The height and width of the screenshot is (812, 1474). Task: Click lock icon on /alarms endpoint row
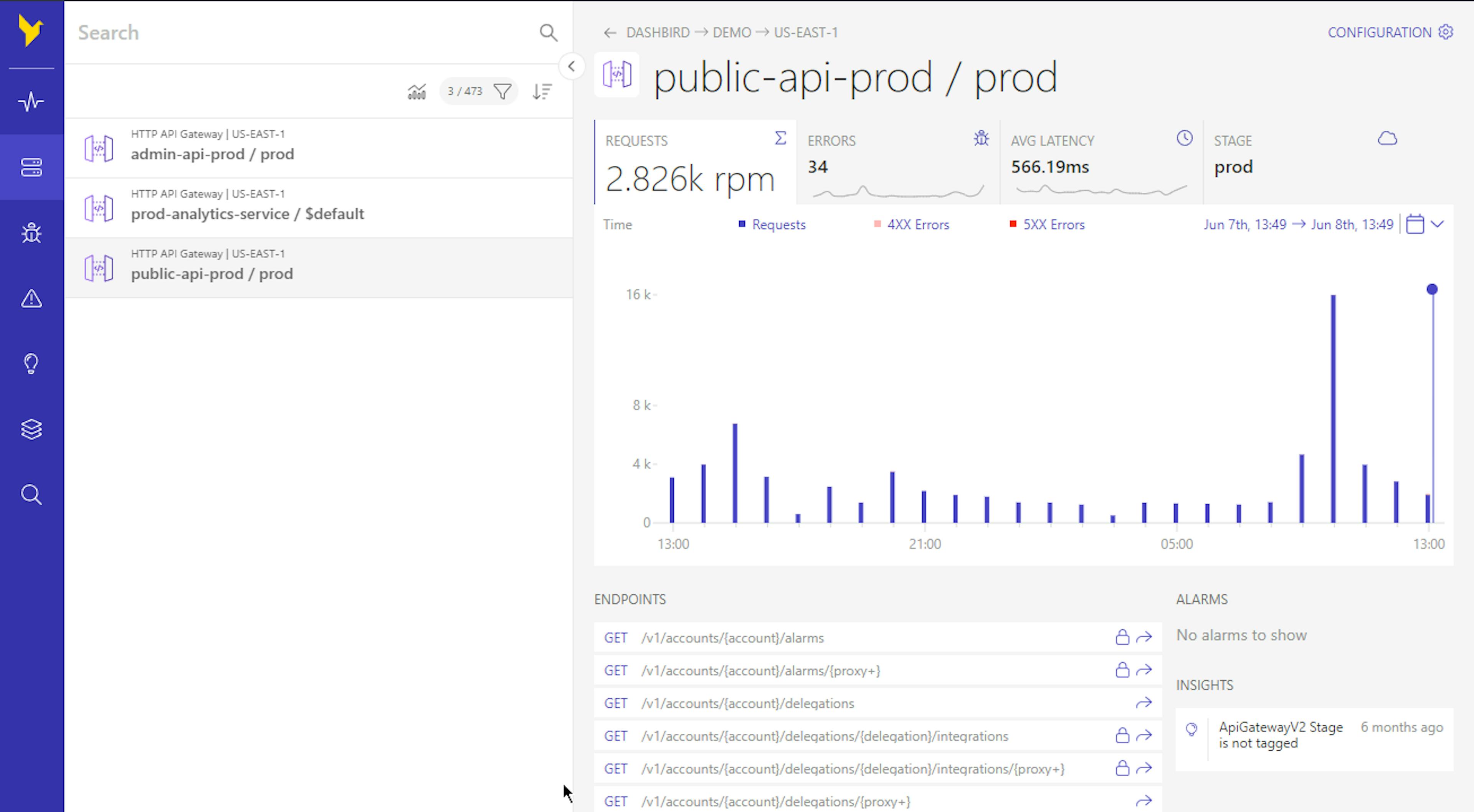1122,637
